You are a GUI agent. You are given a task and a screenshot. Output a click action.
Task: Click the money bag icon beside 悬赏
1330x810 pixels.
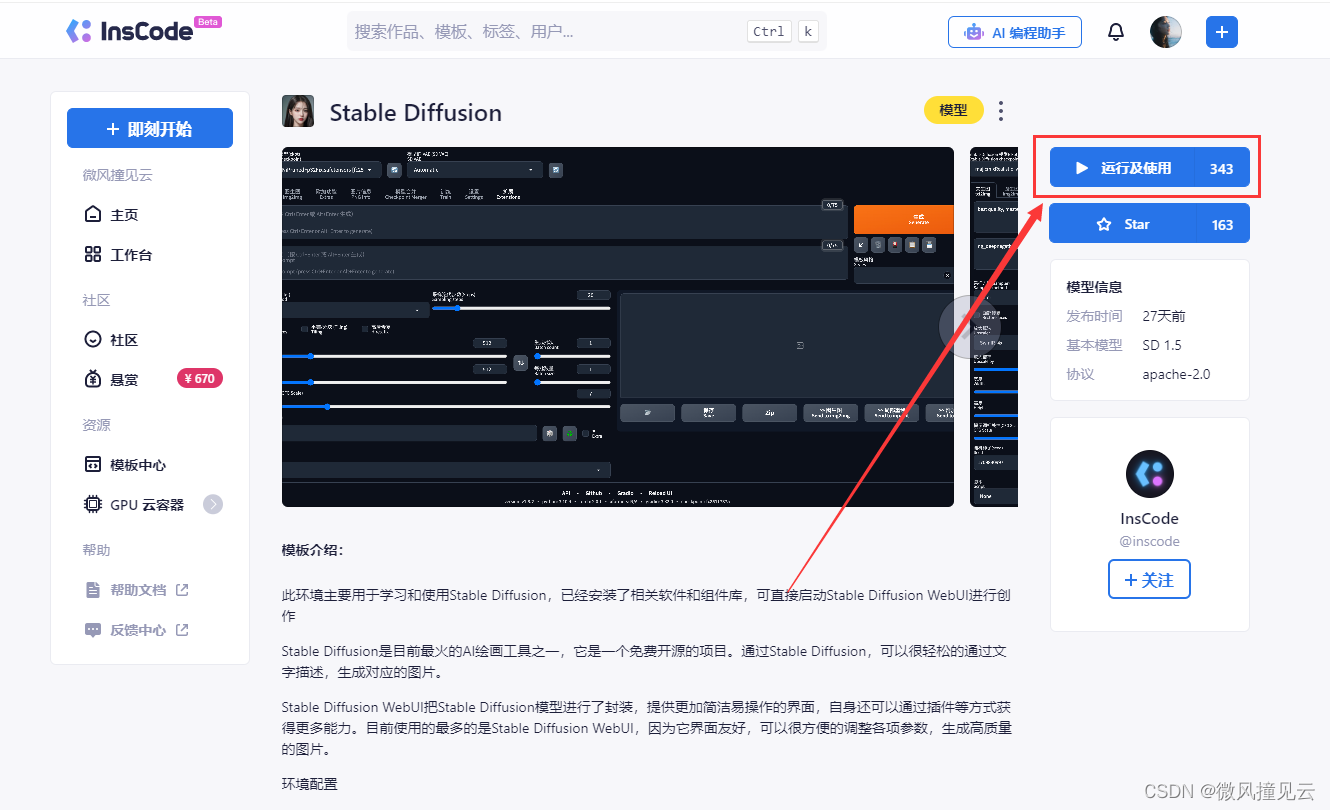[x=93, y=379]
